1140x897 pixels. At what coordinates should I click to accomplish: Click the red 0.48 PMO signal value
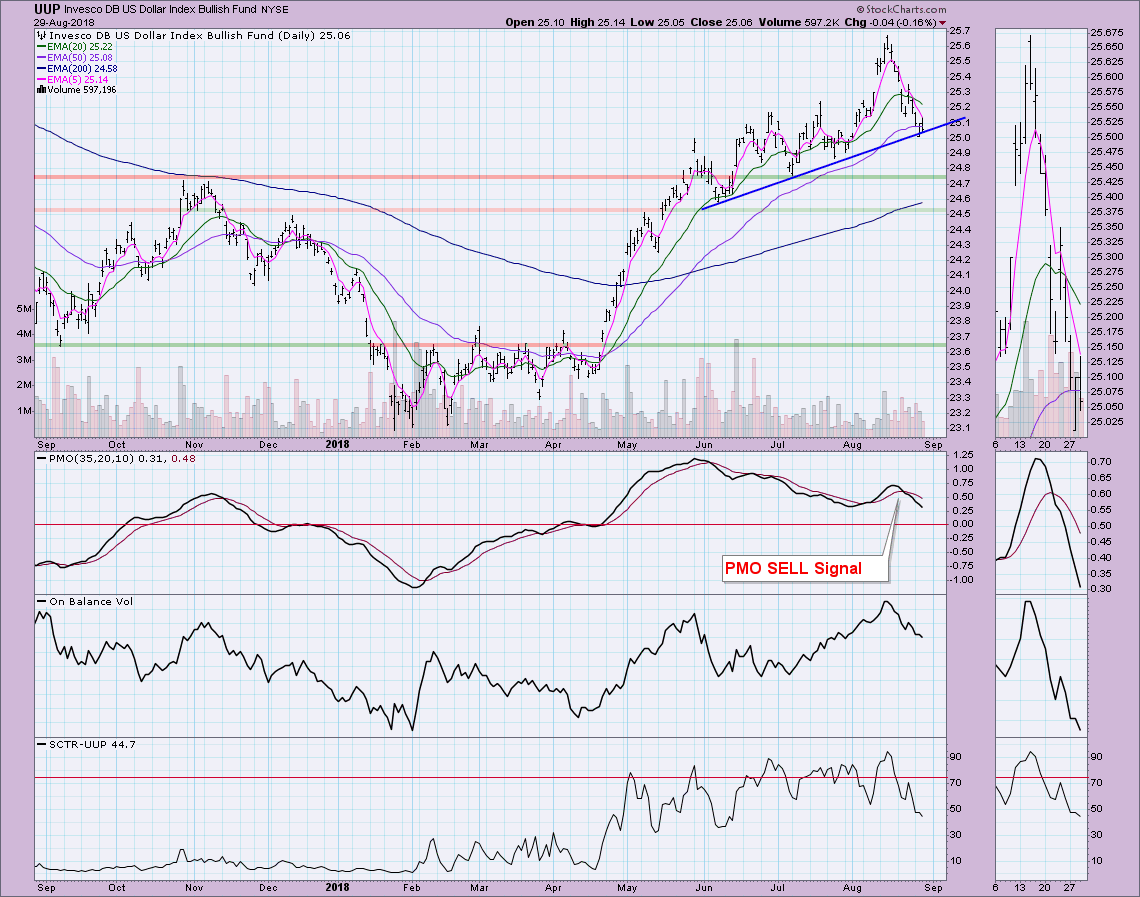(x=183, y=459)
